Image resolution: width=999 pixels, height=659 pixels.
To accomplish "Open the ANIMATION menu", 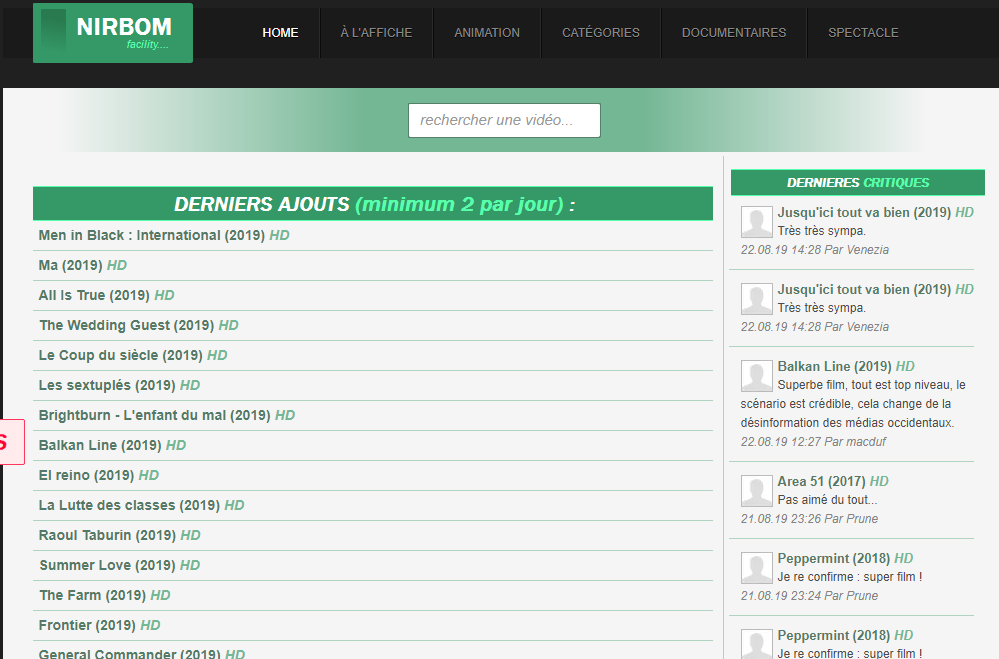I will pyautogui.click(x=487, y=33).
